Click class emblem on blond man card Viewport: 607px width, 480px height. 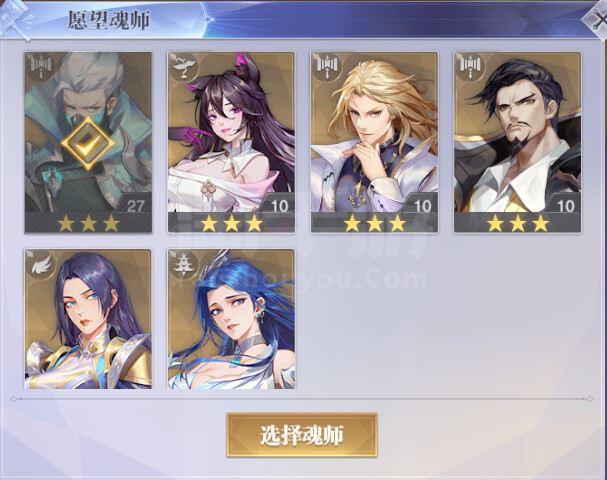pos(327,66)
